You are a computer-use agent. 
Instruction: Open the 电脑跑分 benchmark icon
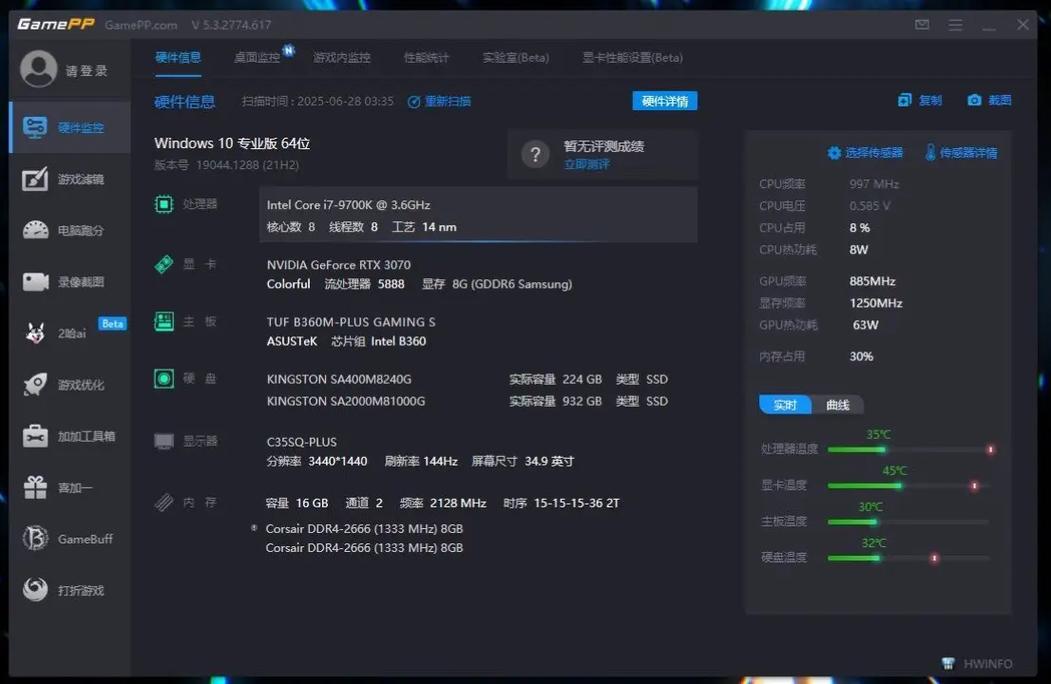pos(36,230)
